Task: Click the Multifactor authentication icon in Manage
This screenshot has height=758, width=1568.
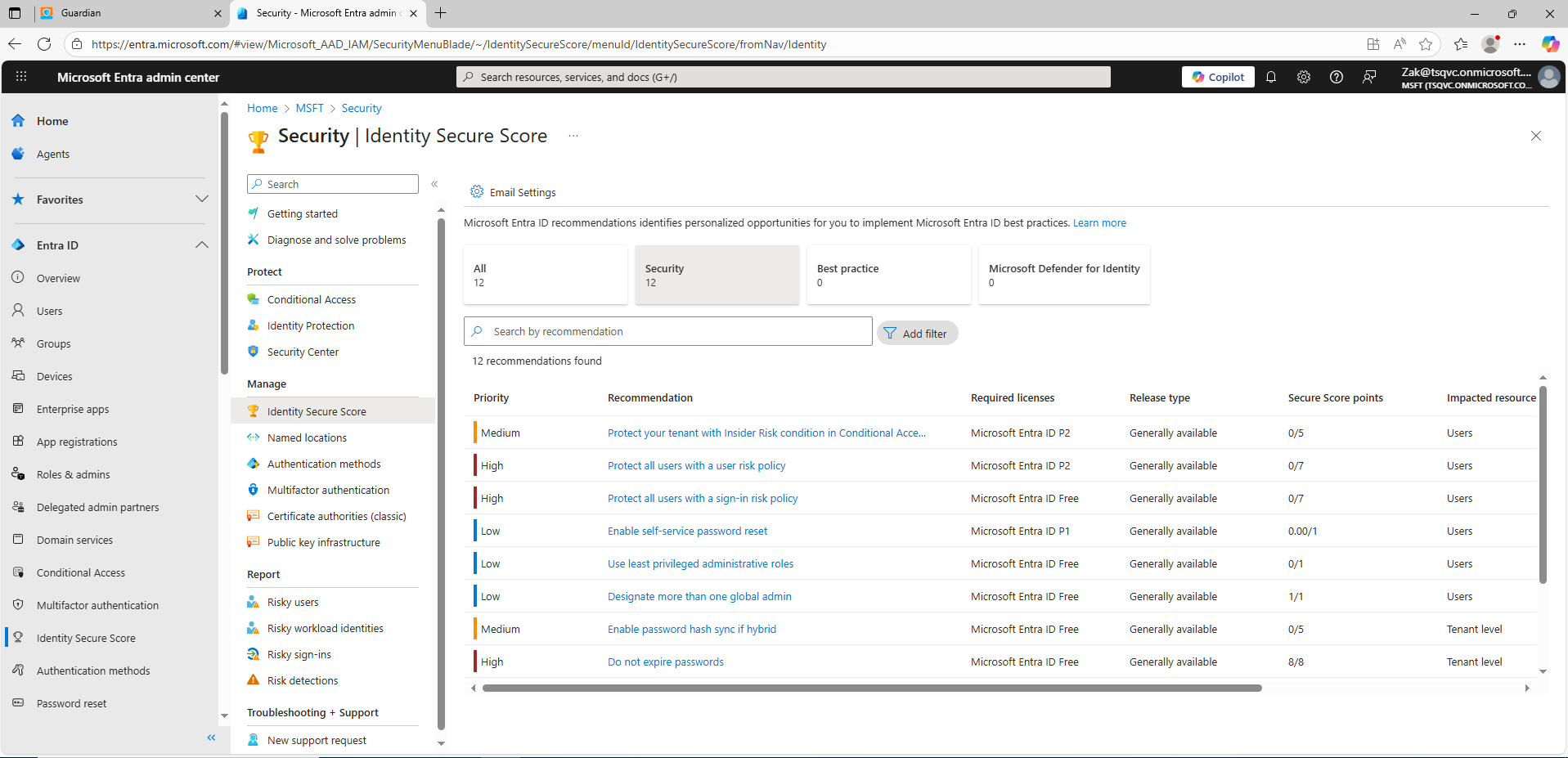Action: (x=254, y=490)
